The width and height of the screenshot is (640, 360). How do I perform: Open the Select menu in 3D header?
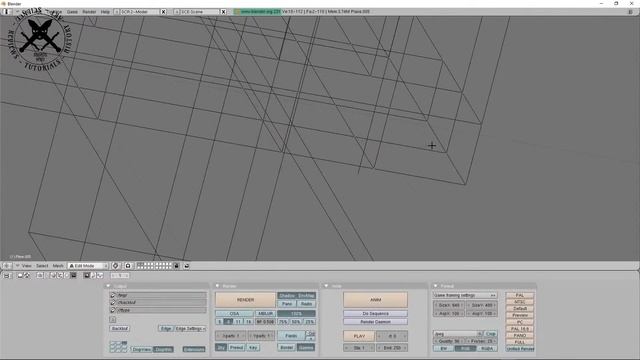point(42,266)
